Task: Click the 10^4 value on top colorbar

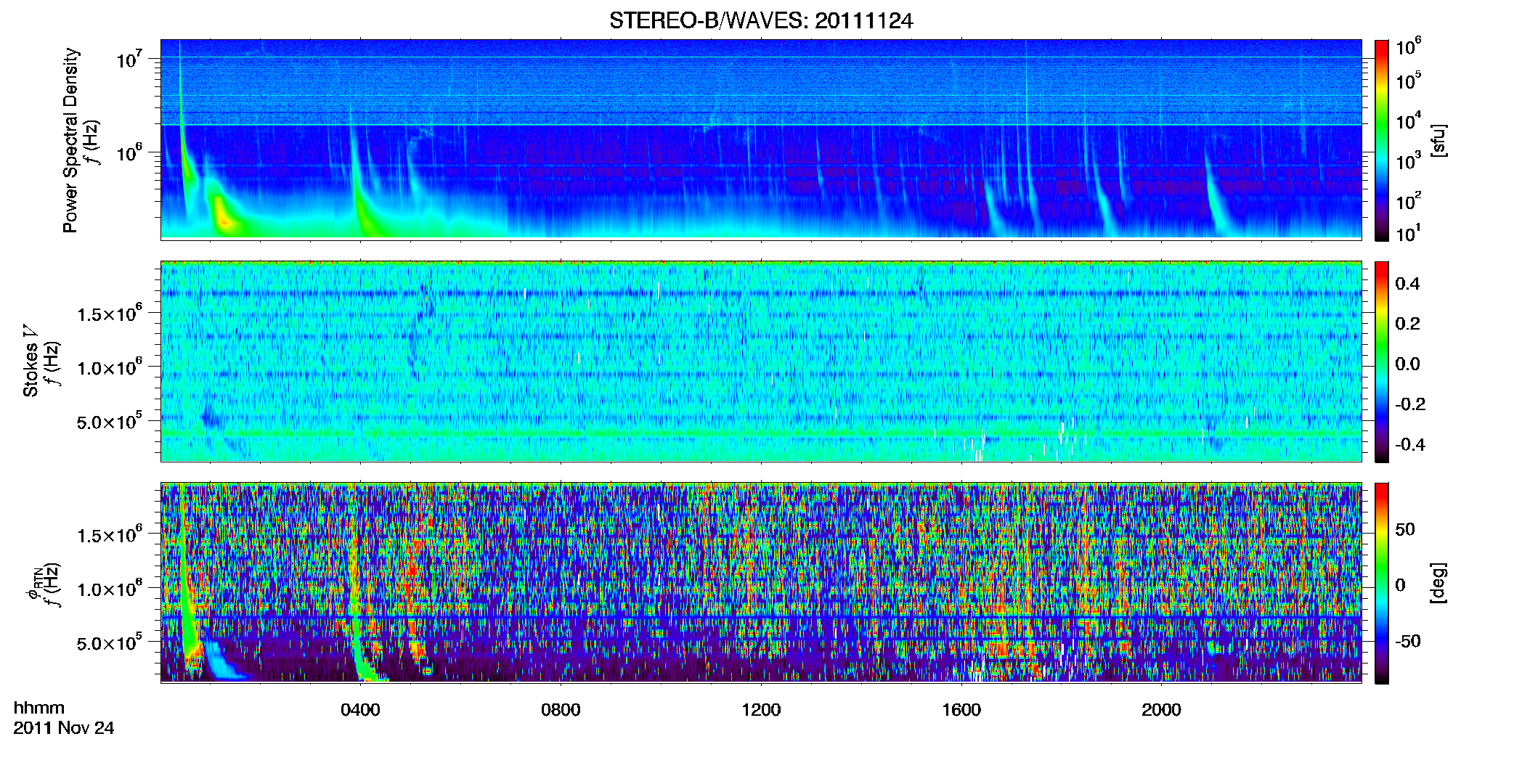Action: 1408,121
